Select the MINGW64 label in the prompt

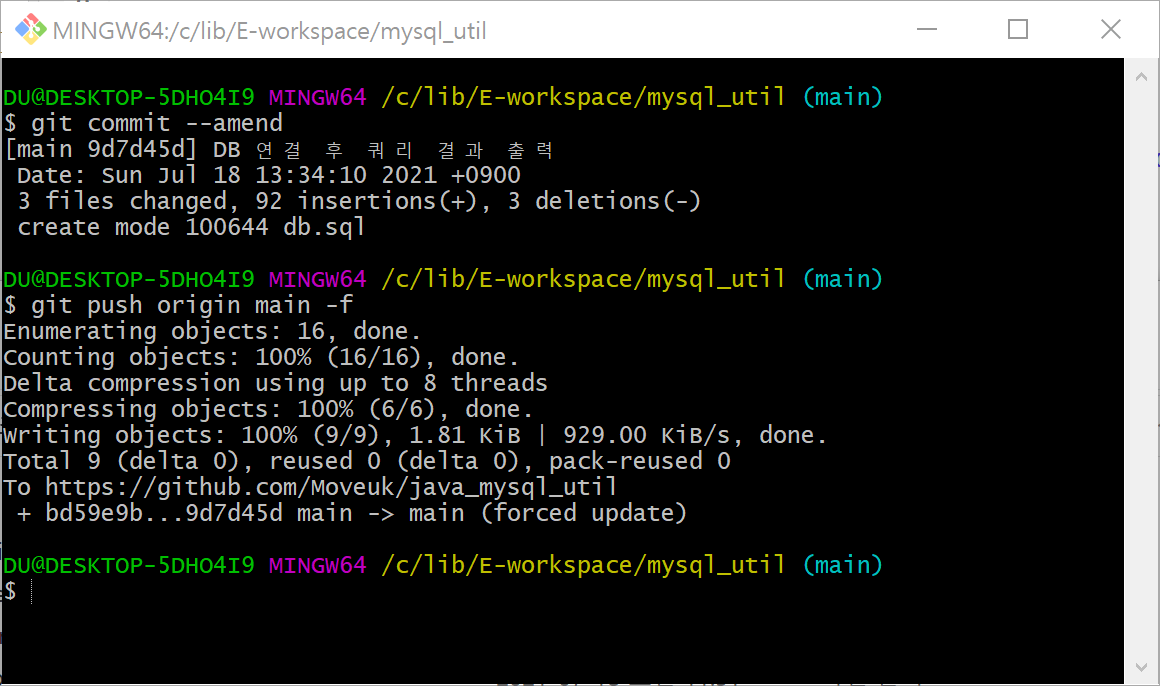(317, 564)
